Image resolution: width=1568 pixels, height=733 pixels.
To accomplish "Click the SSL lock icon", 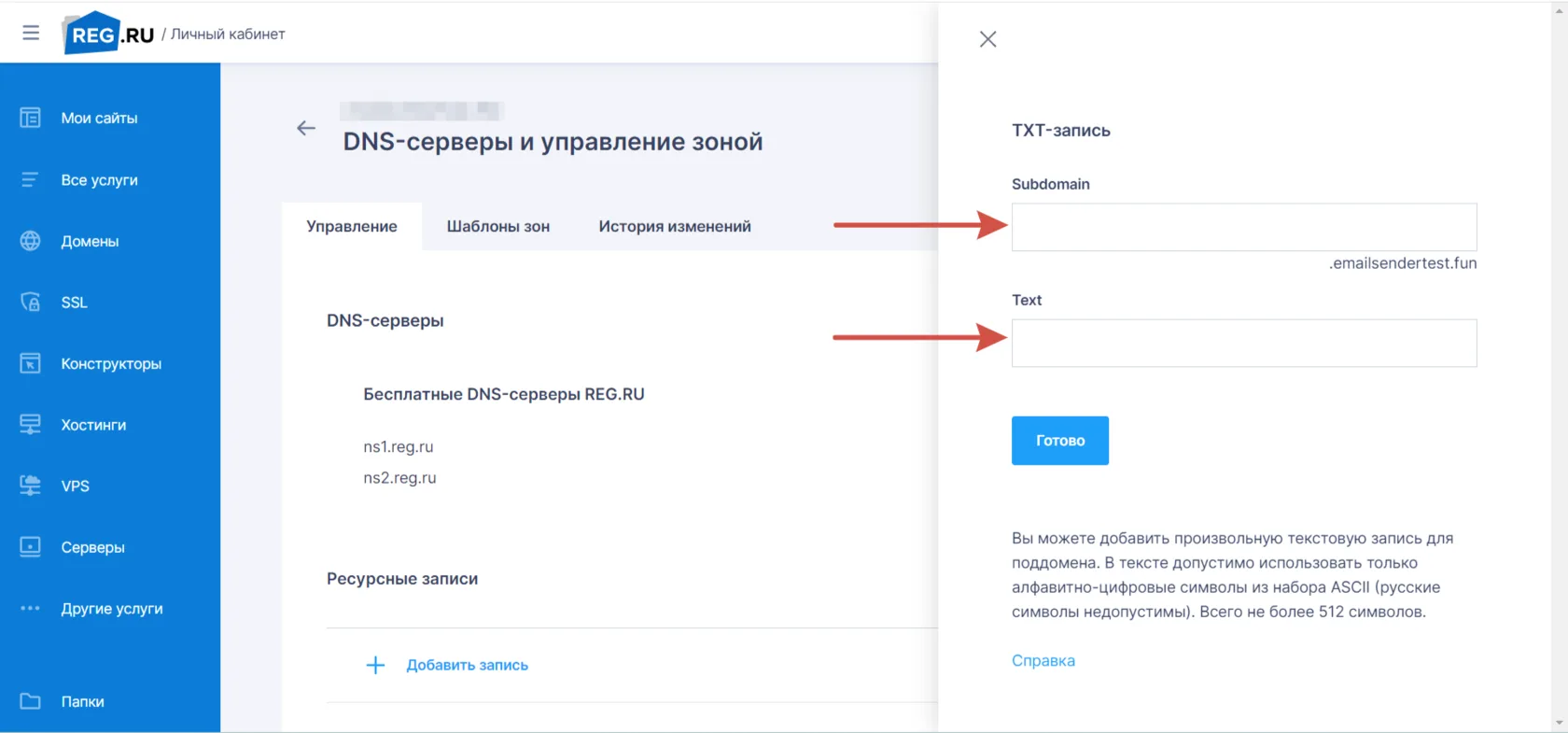I will tap(30, 302).
